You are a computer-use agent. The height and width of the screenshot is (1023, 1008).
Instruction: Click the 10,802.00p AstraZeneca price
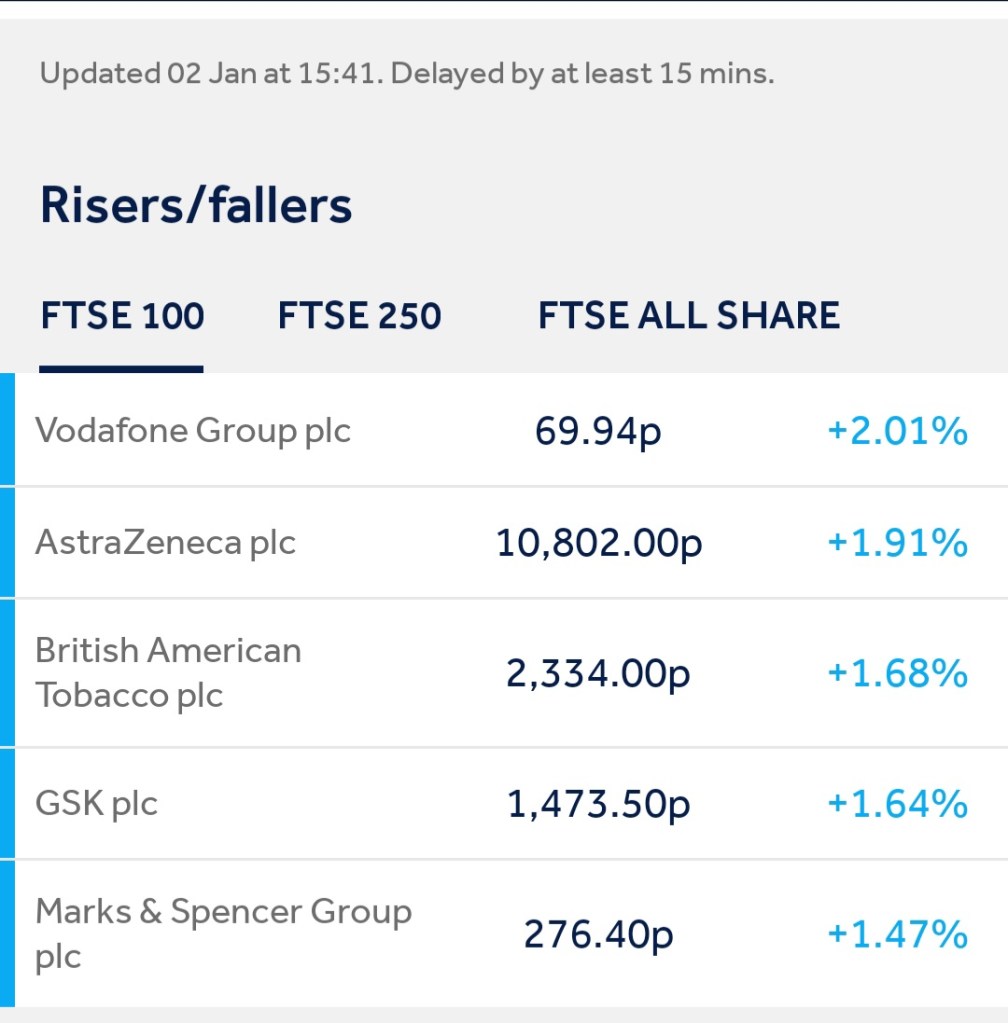point(599,544)
